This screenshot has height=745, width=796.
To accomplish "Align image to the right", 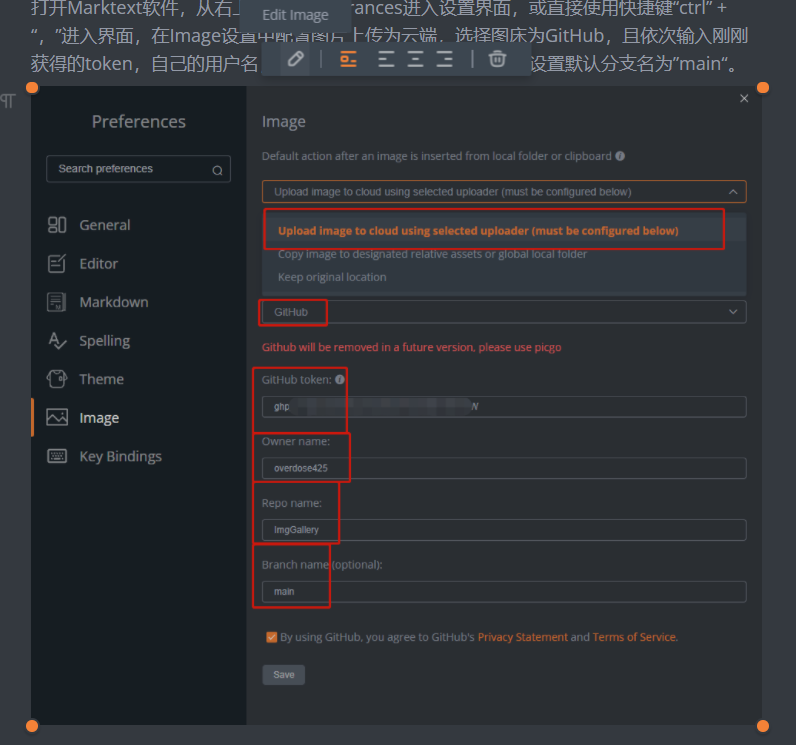I will [445, 59].
